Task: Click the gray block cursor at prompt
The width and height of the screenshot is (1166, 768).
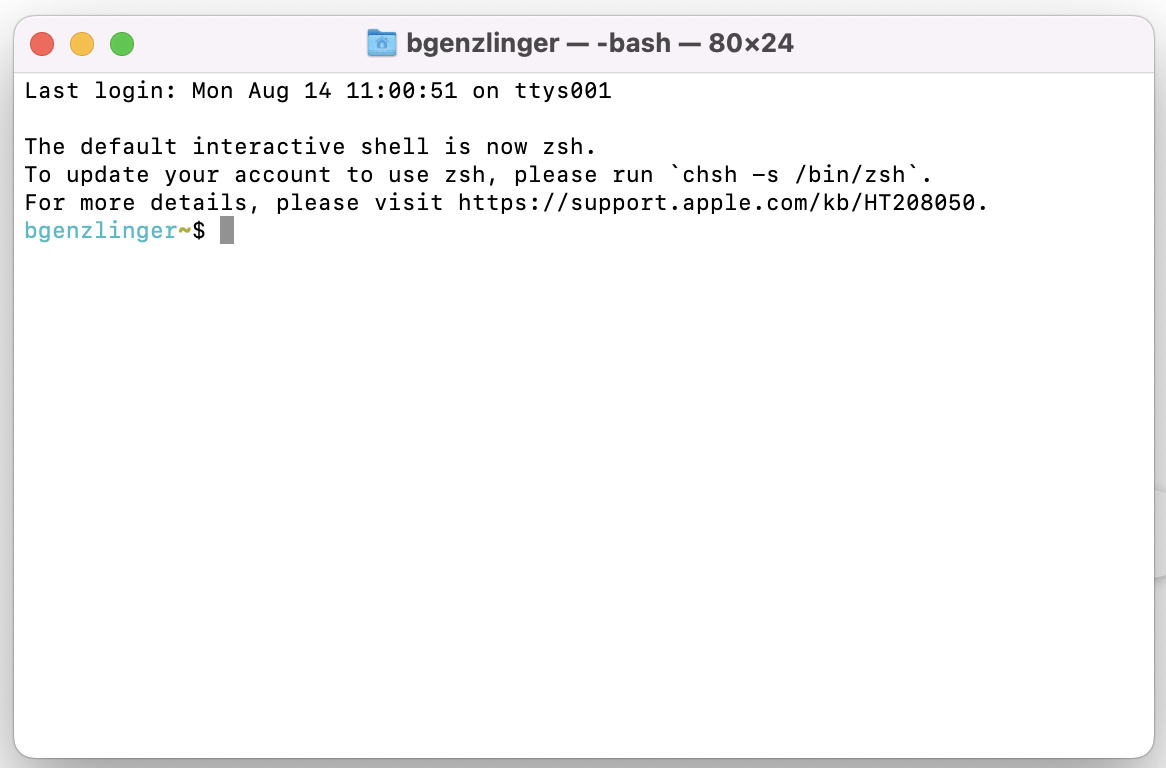Action: [227, 230]
